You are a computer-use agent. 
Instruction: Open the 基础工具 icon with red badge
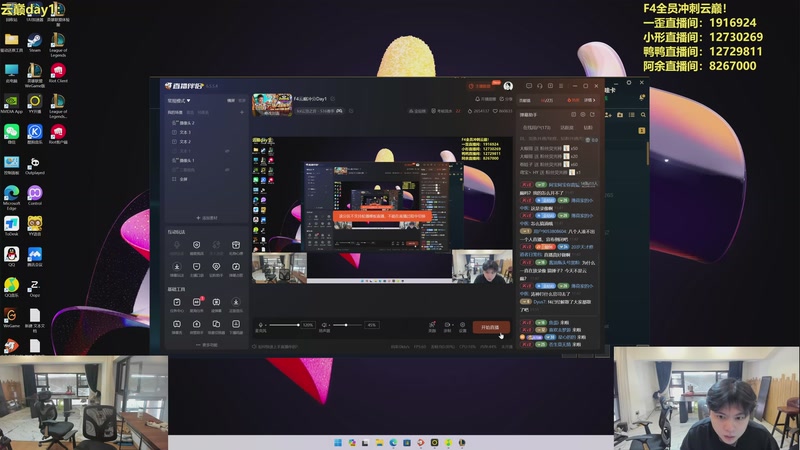(x=196, y=304)
